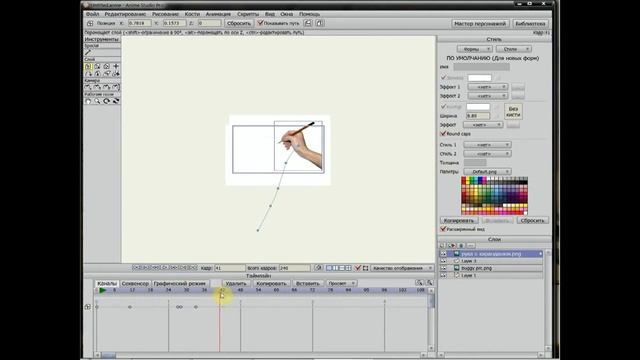Select the Rotate Workspace tool
The width and height of the screenshot is (640, 360).
click(107, 101)
